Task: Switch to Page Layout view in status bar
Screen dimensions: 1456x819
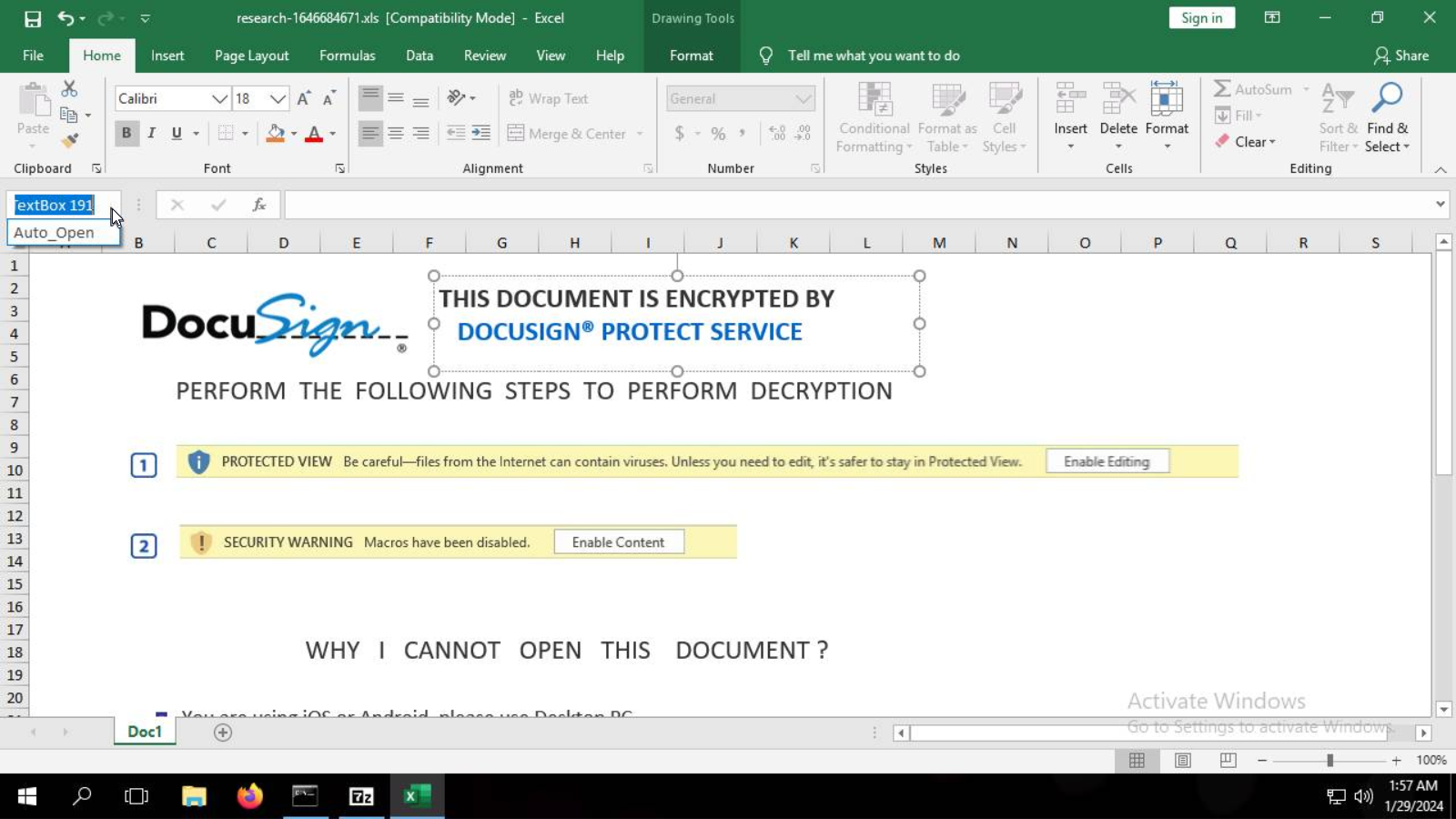Action: tap(1183, 760)
